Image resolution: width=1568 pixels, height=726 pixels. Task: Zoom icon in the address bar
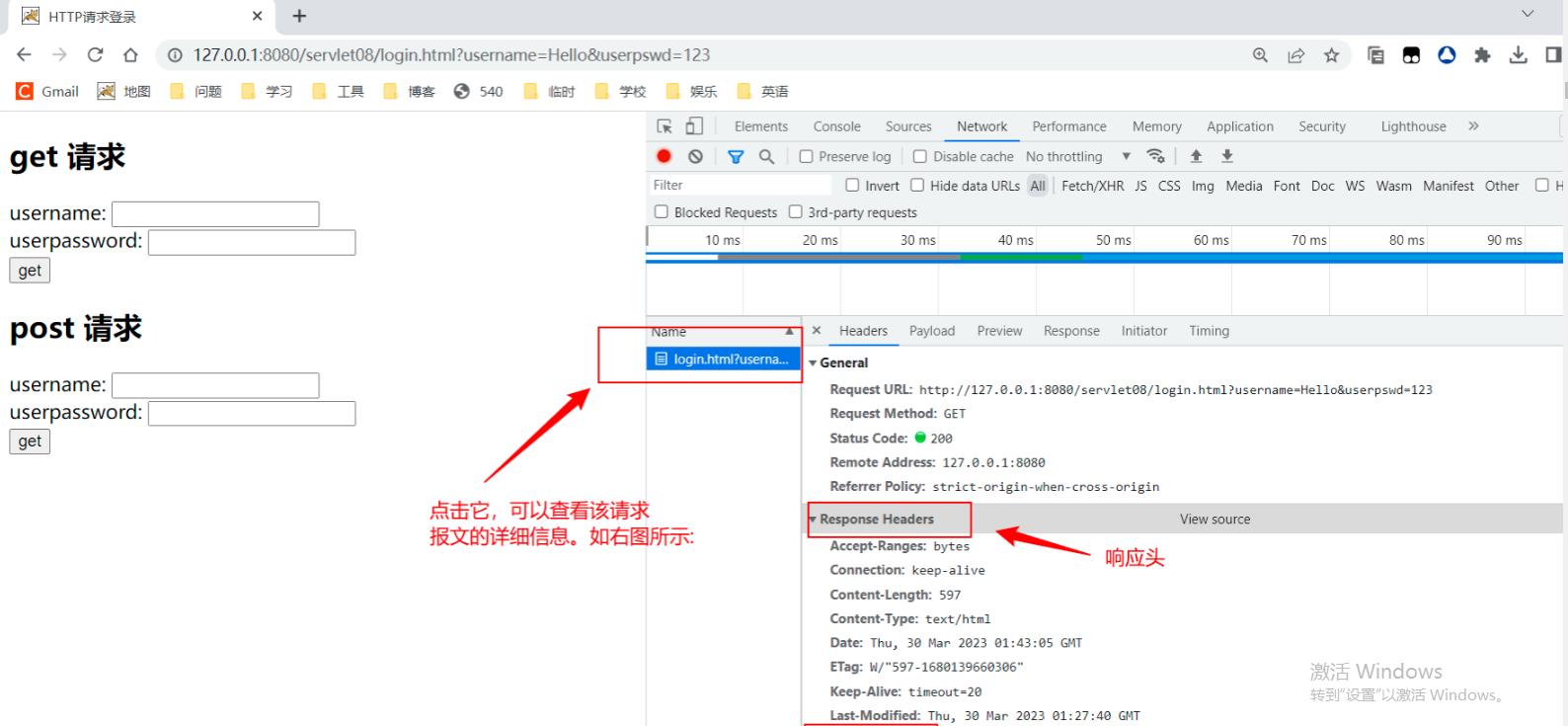click(x=1260, y=55)
